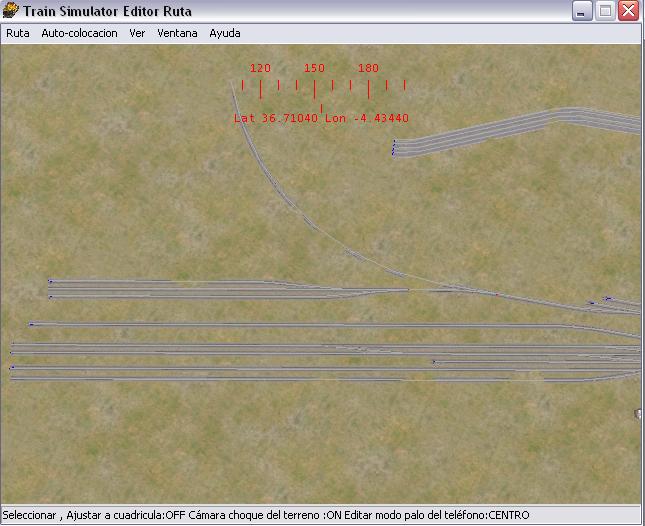Open the Ventana menu
The width and height of the screenshot is (645, 526).
click(x=177, y=33)
